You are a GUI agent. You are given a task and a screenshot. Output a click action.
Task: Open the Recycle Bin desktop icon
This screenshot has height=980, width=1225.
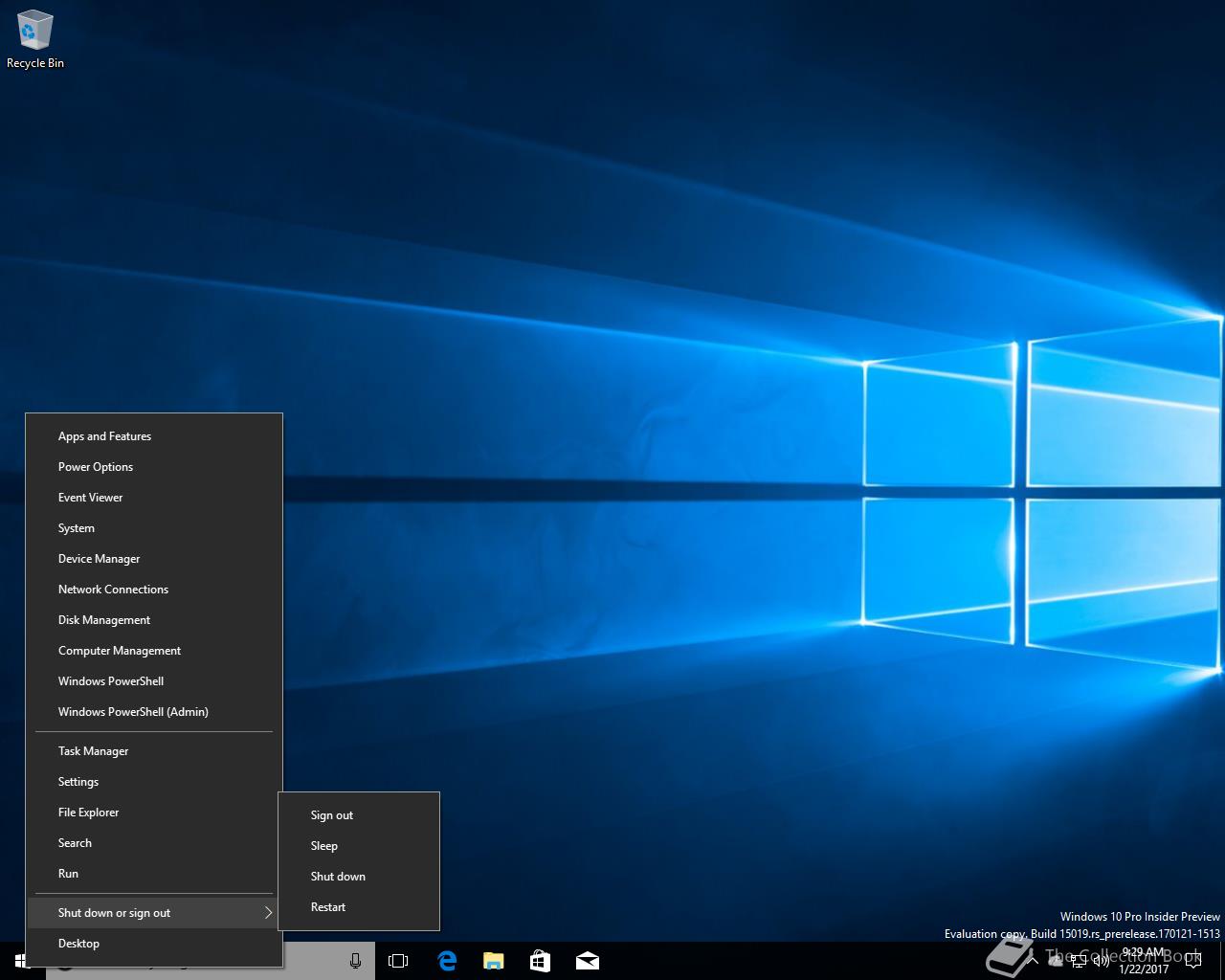(x=35, y=40)
